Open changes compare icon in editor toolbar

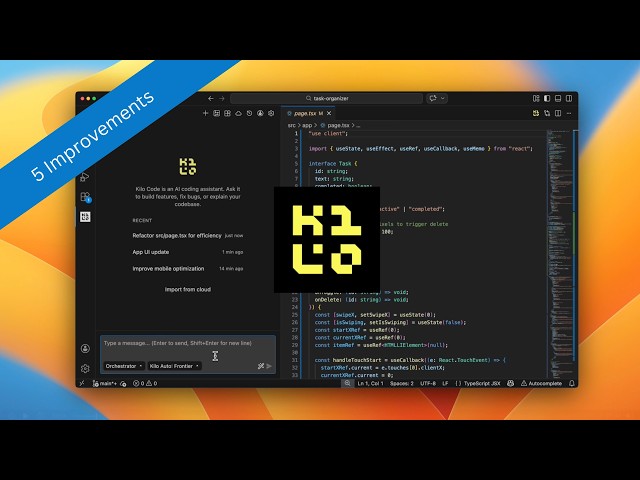point(547,113)
